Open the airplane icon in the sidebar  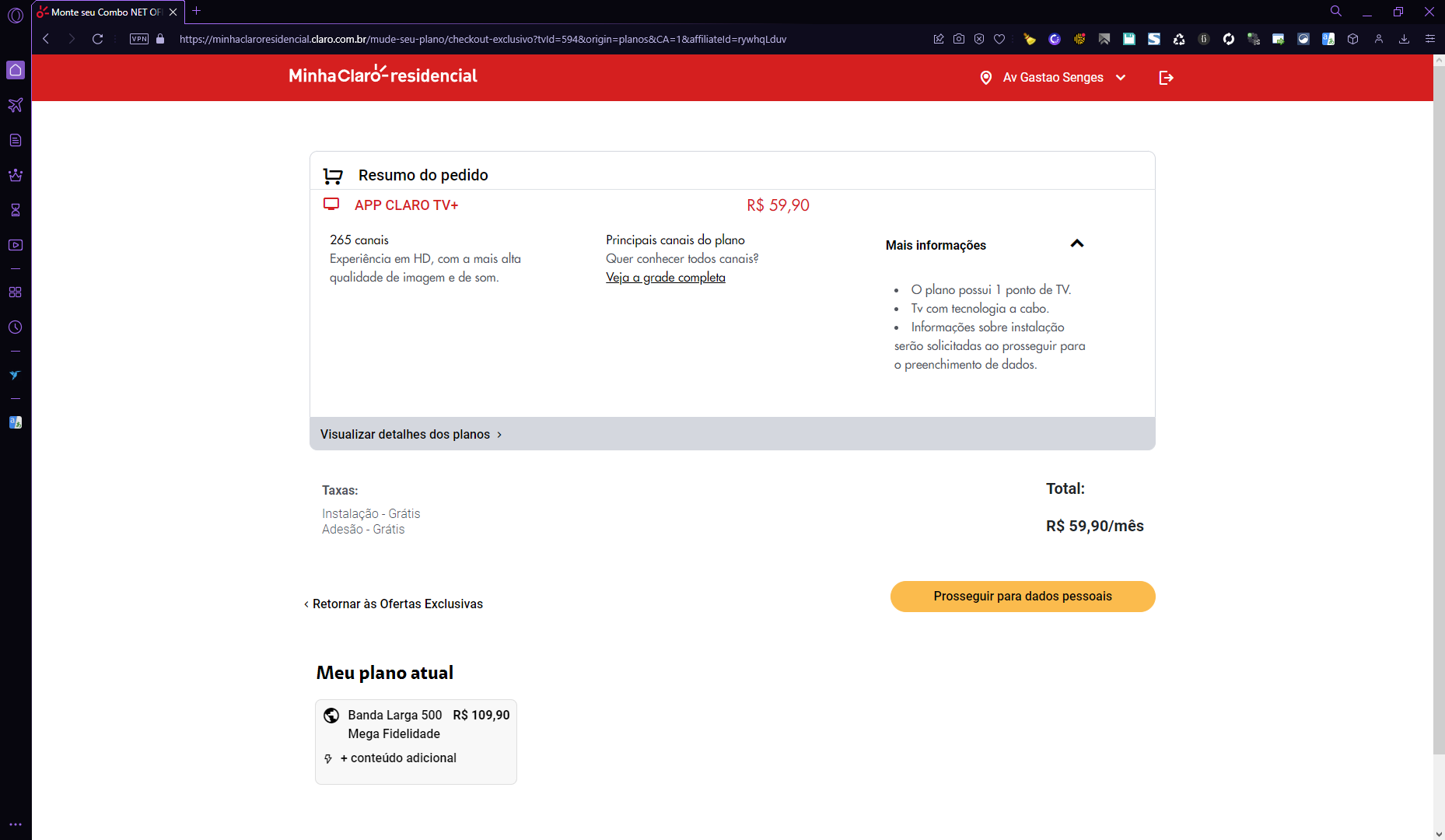pyautogui.click(x=16, y=105)
